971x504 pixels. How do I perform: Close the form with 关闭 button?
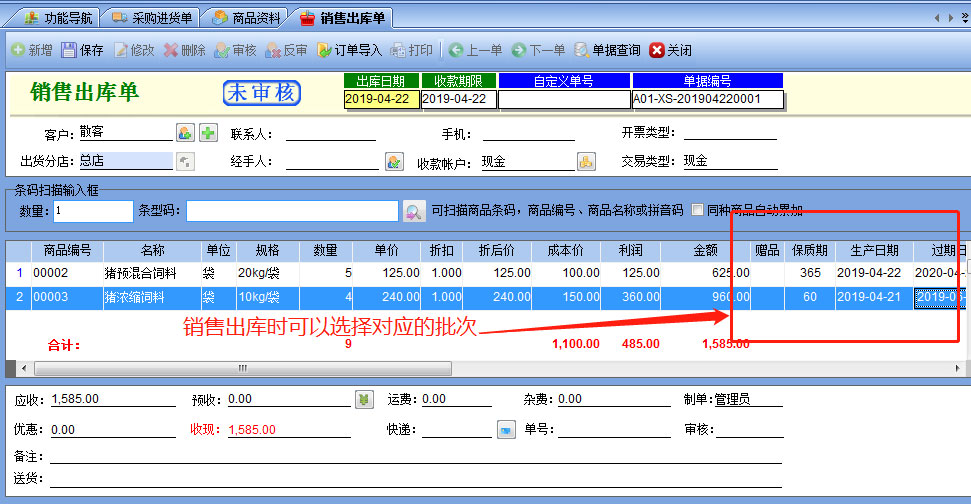[x=670, y=50]
